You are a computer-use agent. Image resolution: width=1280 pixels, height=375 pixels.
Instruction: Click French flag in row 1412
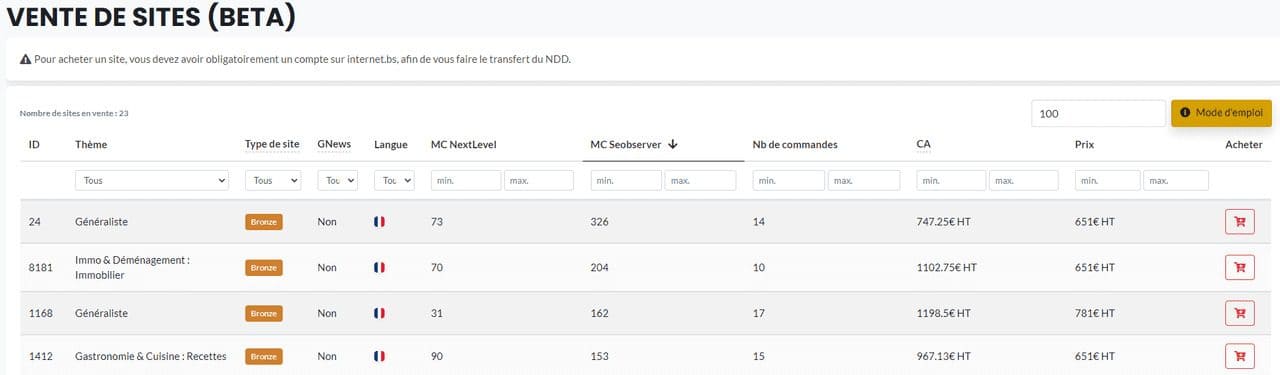(x=379, y=356)
